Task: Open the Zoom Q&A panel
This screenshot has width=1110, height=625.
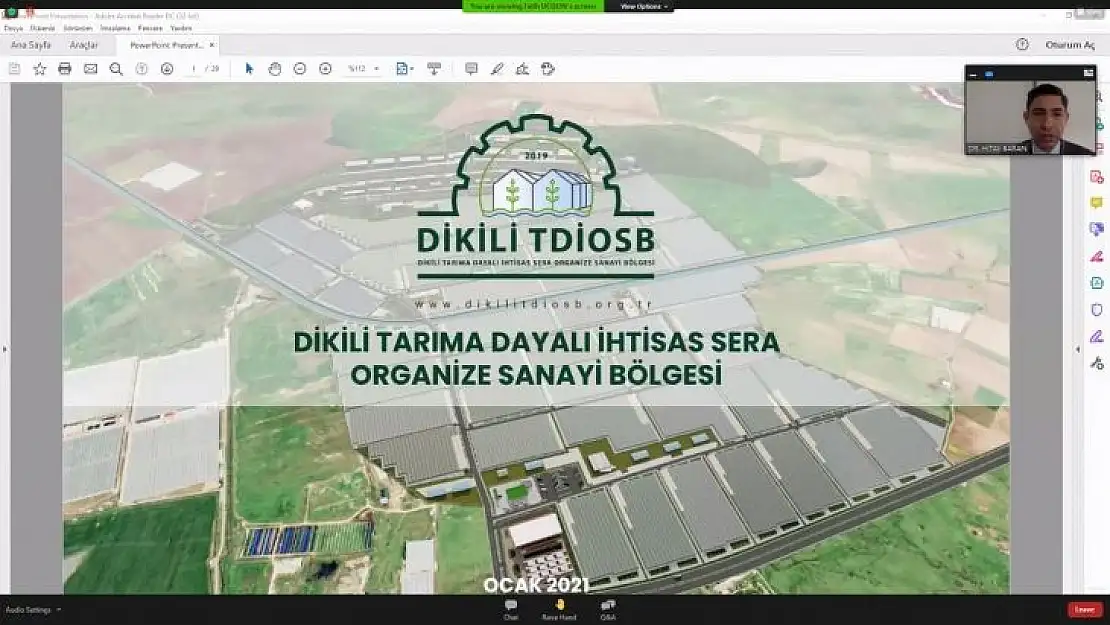Action: click(x=607, y=610)
